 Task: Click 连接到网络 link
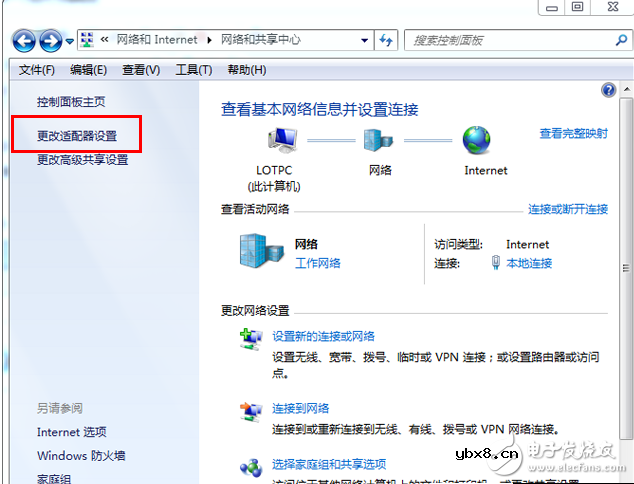tap(300, 408)
